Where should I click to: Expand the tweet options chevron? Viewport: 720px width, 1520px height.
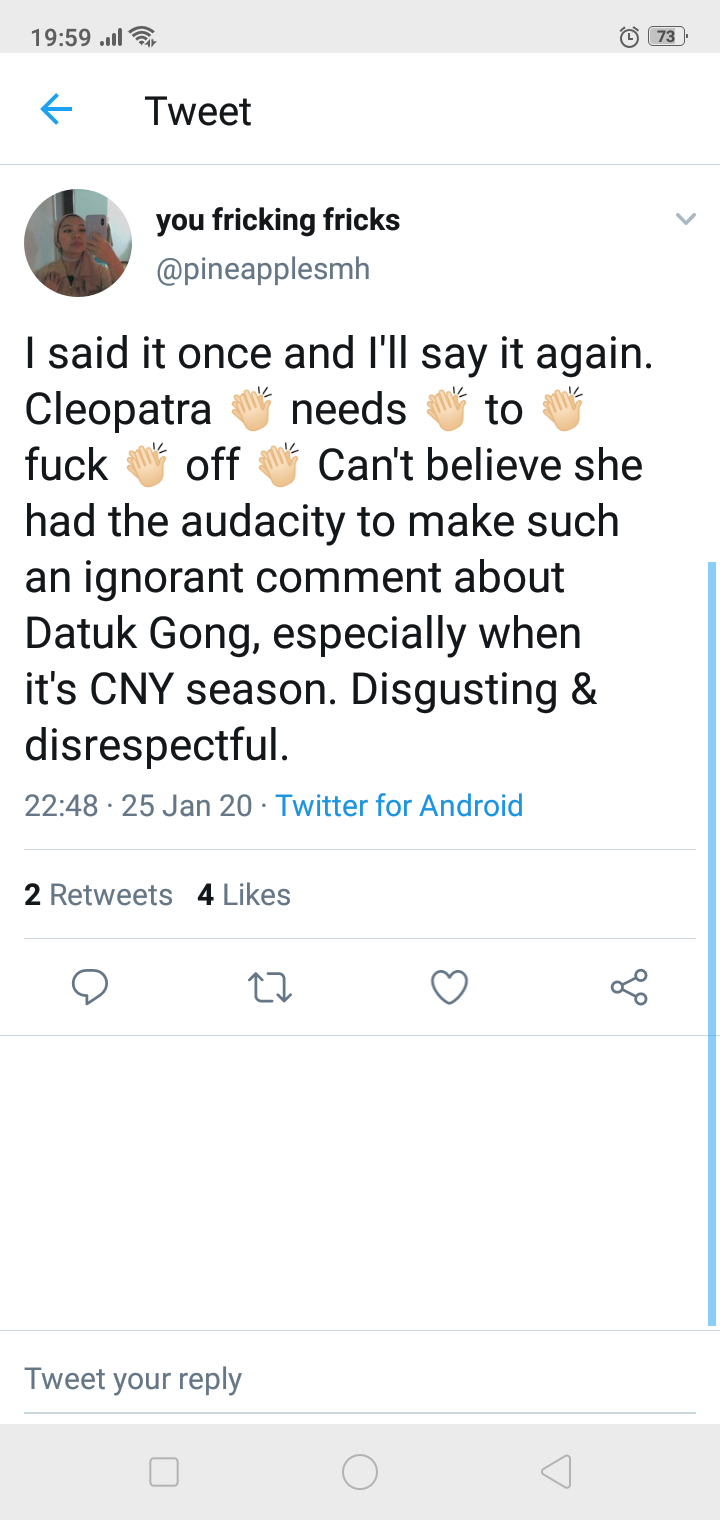click(x=685, y=219)
